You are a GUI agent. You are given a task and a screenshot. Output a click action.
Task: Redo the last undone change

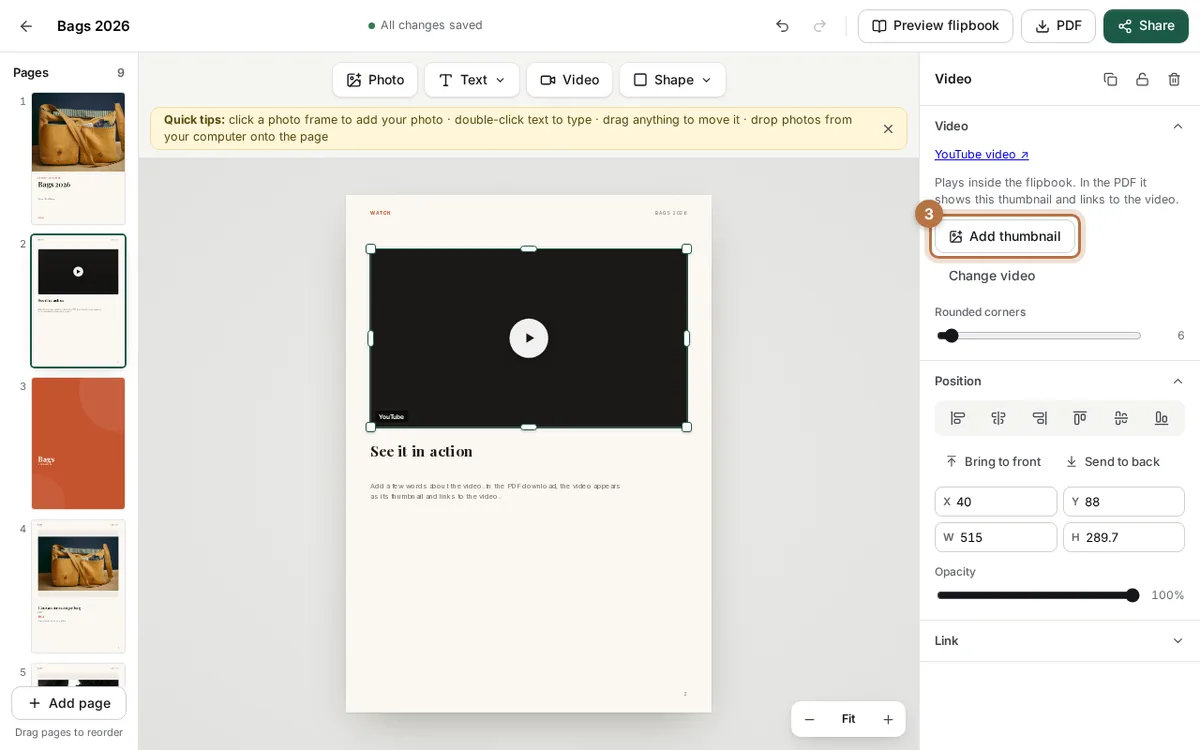pos(820,26)
